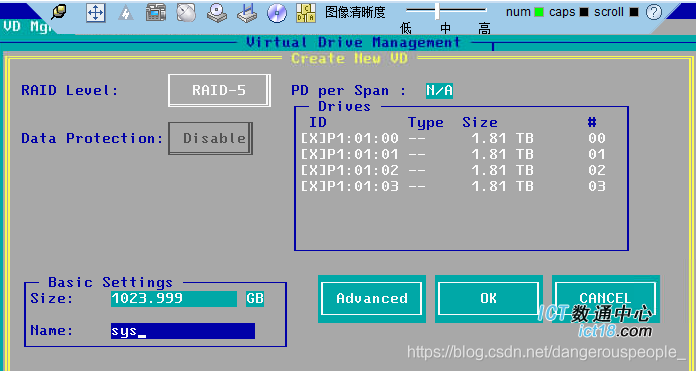The height and width of the screenshot is (371, 696).
Task: Click the 'Type' column header in Drives
Action: coord(426,123)
